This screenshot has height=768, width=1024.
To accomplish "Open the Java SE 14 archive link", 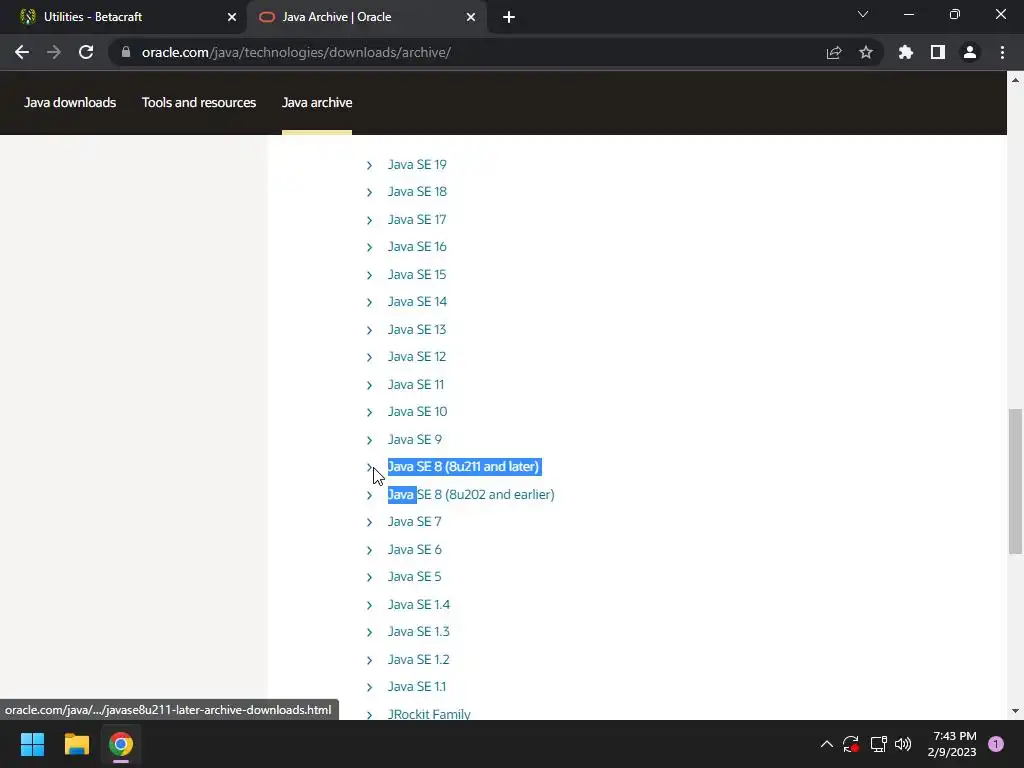I will [x=417, y=302].
